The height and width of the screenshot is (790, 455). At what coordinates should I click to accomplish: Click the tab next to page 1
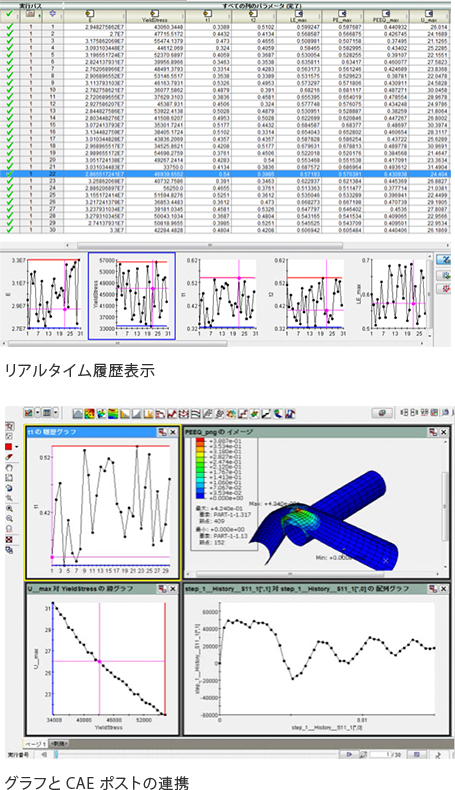(59, 743)
